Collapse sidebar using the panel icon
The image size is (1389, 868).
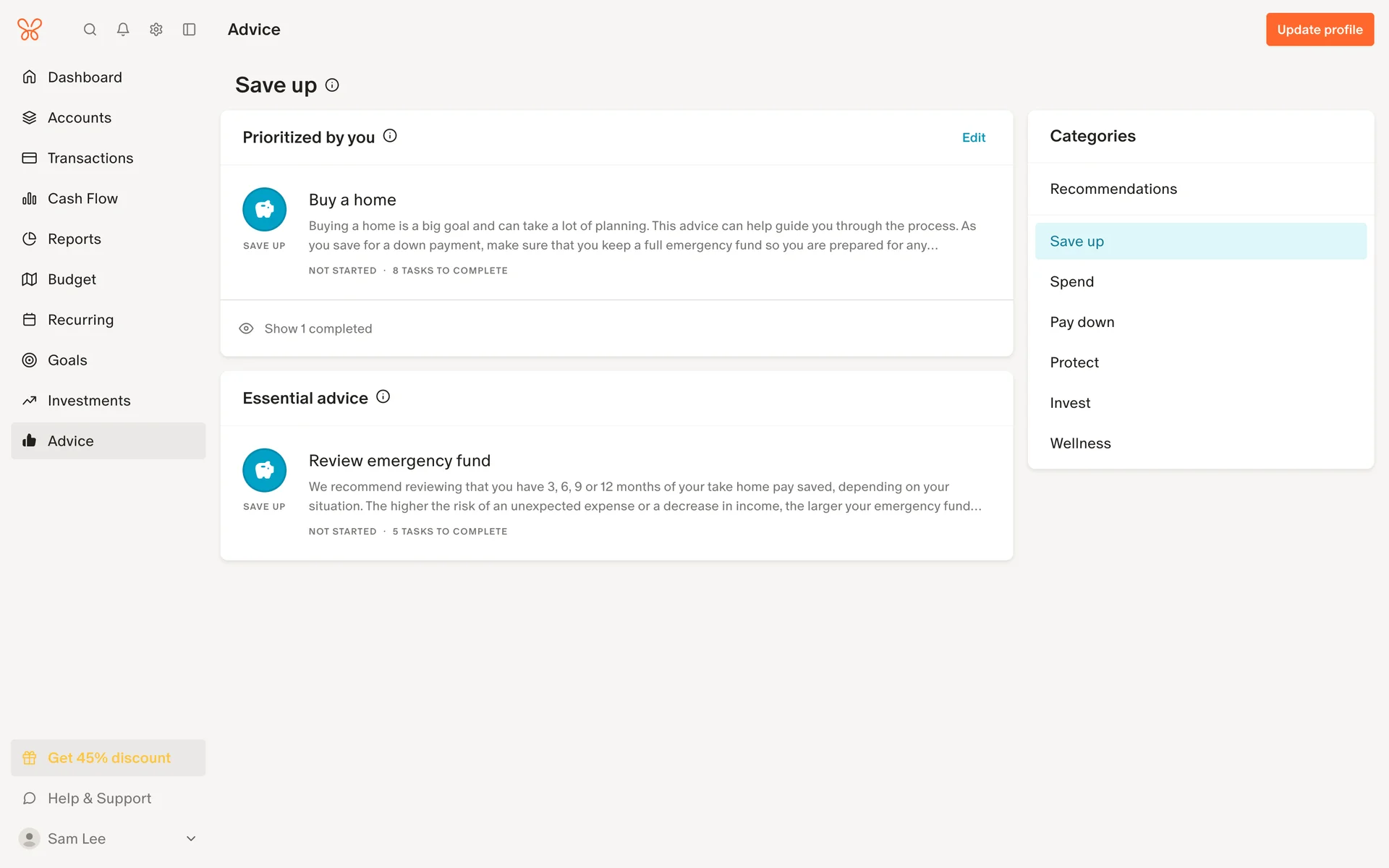190,30
